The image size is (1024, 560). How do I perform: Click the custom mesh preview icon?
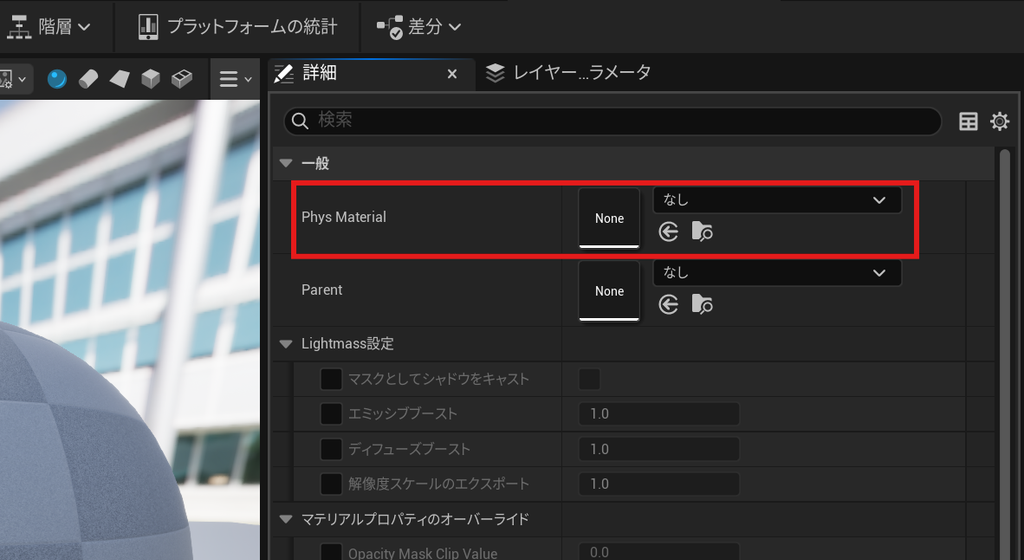182,79
